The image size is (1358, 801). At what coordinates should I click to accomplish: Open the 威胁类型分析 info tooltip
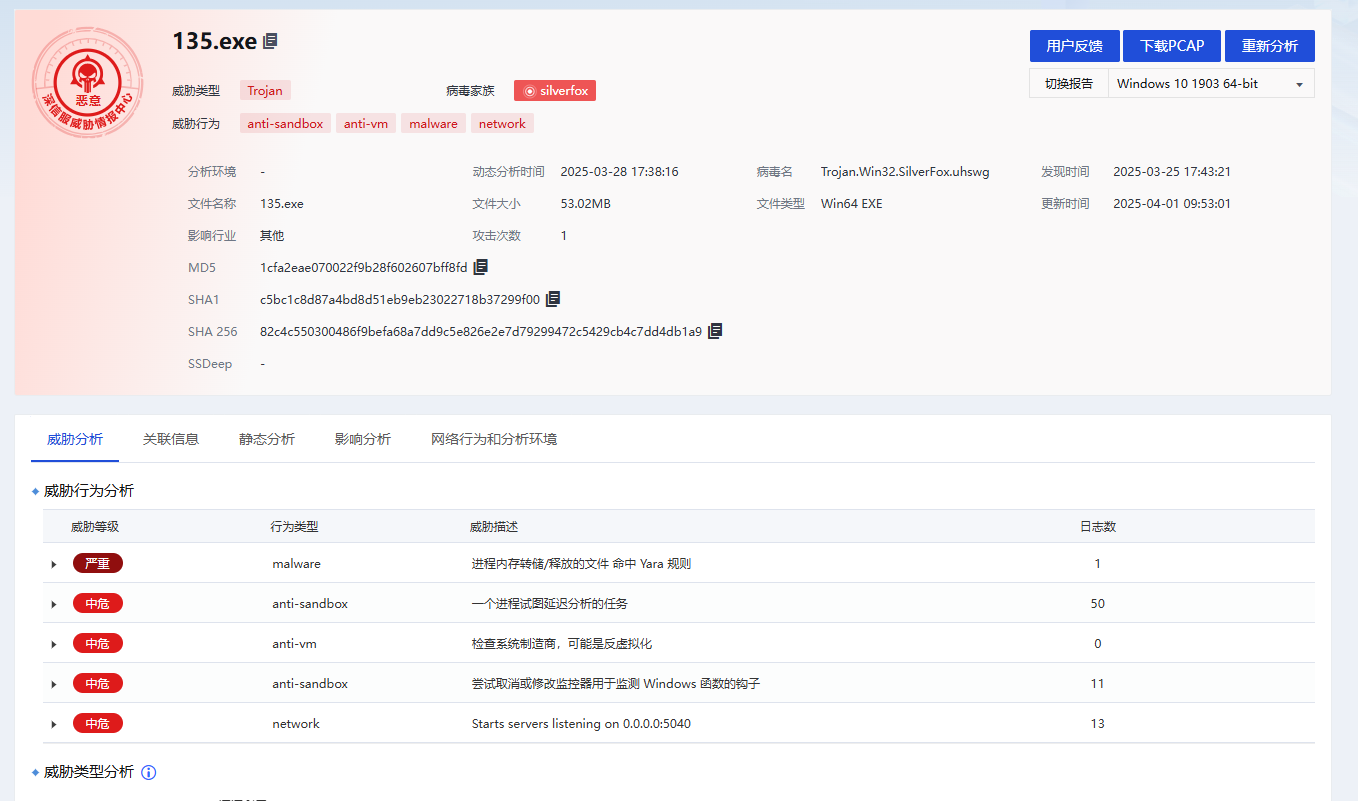[x=148, y=771]
